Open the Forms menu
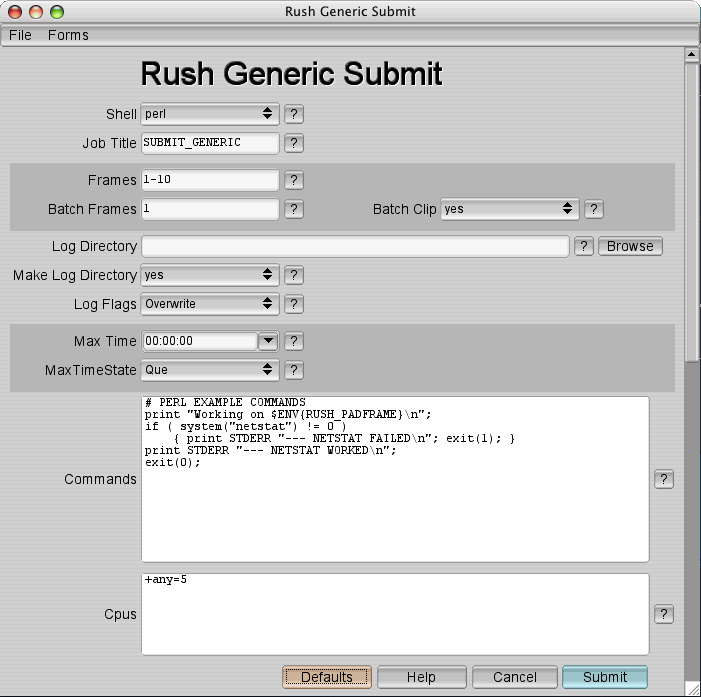 tap(68, 35)
